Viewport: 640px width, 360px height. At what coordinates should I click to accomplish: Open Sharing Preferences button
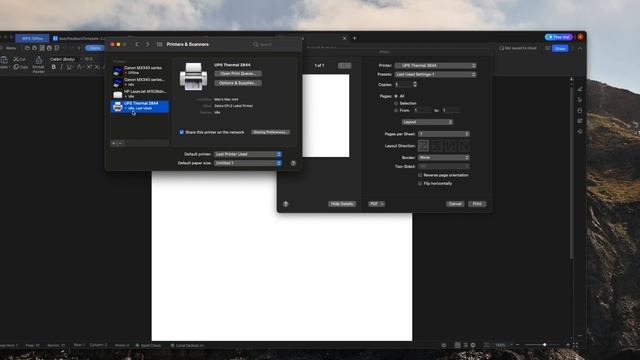click(271, 132)
